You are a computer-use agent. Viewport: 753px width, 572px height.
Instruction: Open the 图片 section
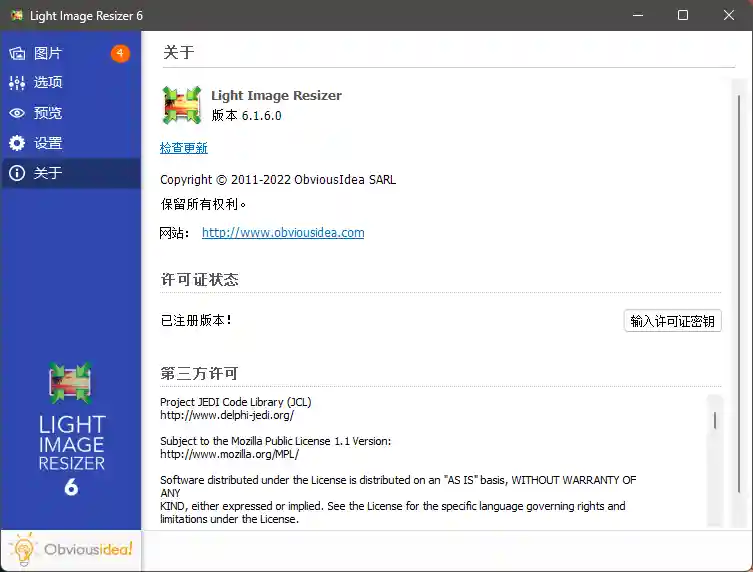[x=71, y=53]
